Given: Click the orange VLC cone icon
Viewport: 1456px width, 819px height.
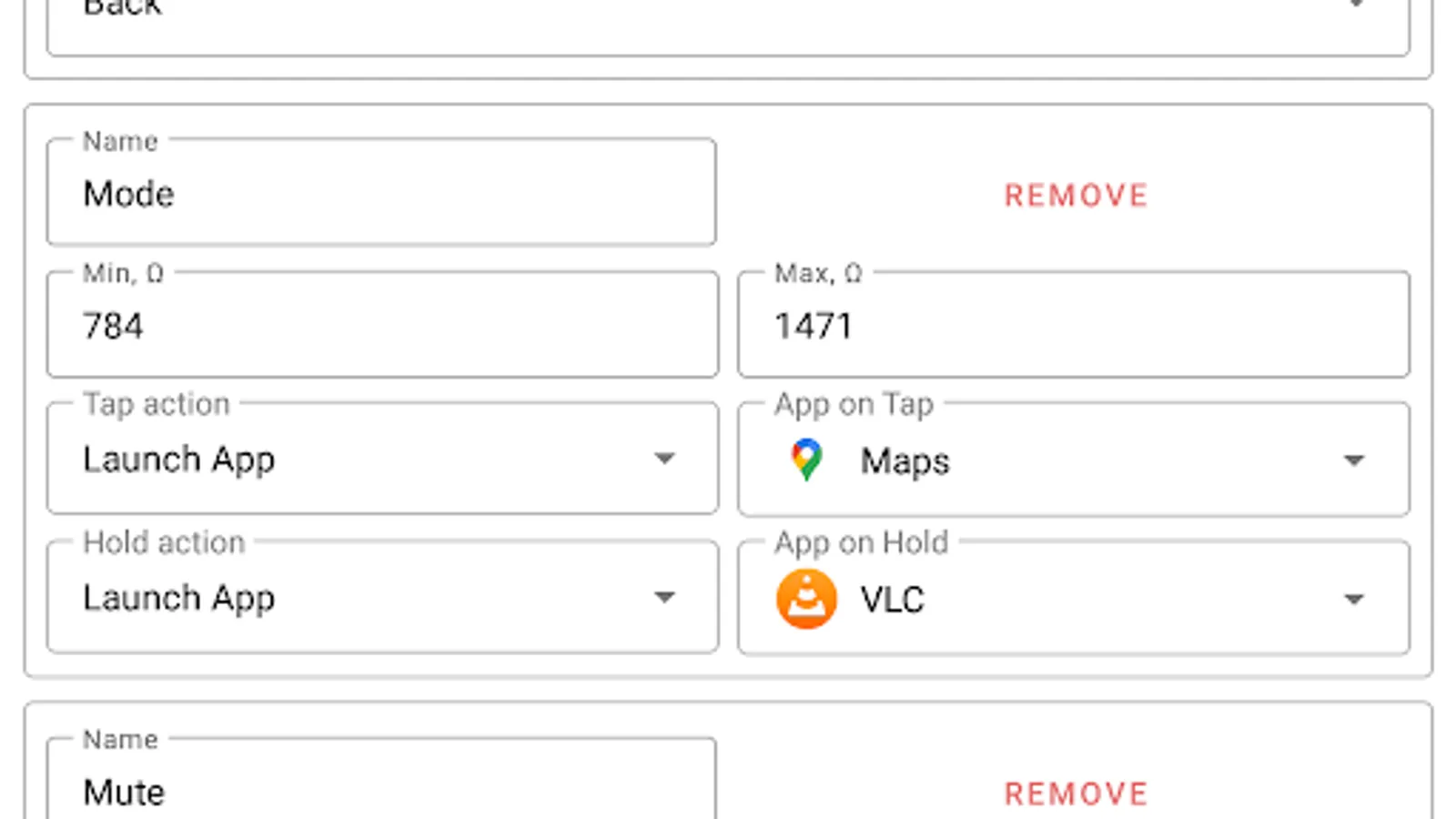Looking at the screenshot, I should [806, 599].
